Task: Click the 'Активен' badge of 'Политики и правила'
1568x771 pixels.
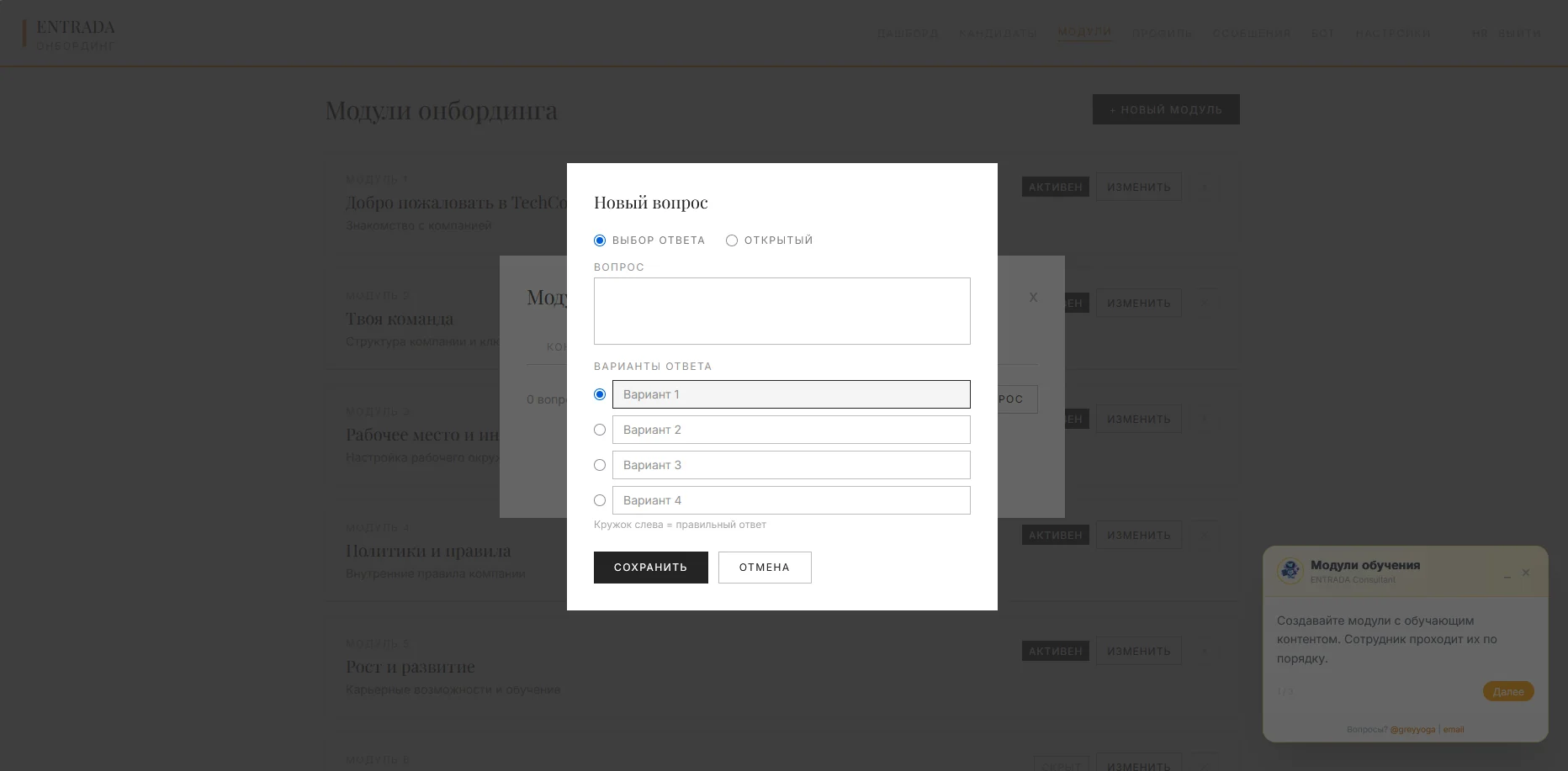Action: [1056, 535]
